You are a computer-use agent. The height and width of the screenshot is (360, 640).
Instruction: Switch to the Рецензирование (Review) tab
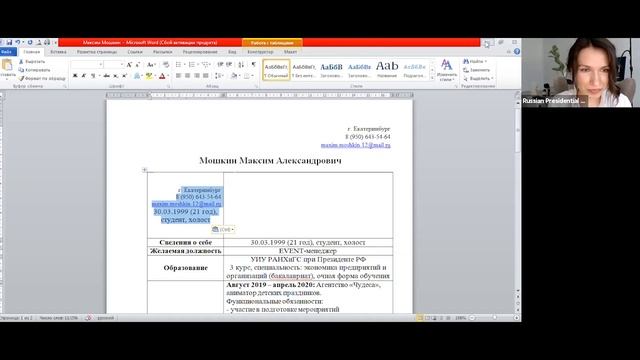(x=200, y=52)
